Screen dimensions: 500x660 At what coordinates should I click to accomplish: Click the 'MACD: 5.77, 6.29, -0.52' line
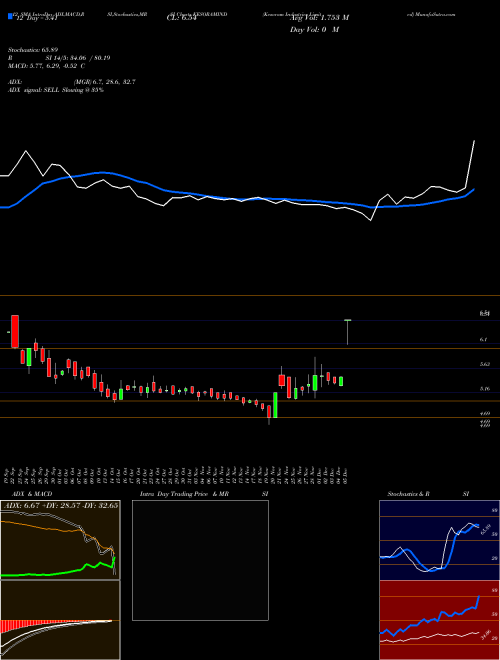[x=47, y=66]
